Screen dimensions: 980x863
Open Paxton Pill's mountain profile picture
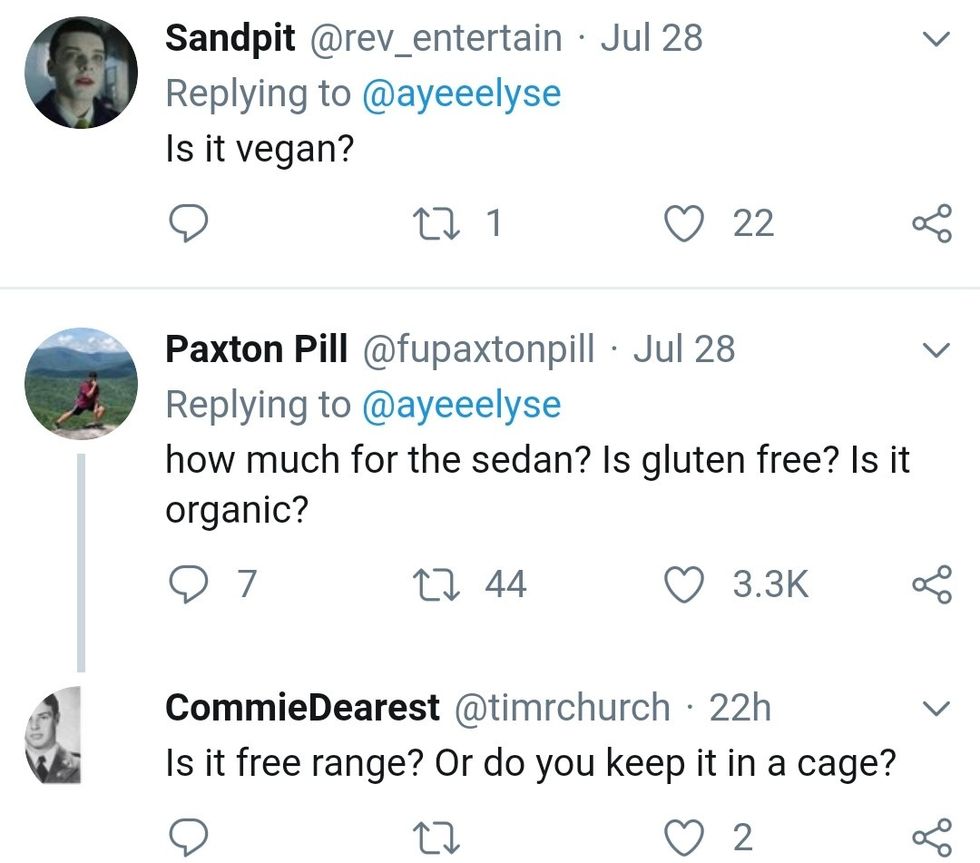[x=80, y=383]
